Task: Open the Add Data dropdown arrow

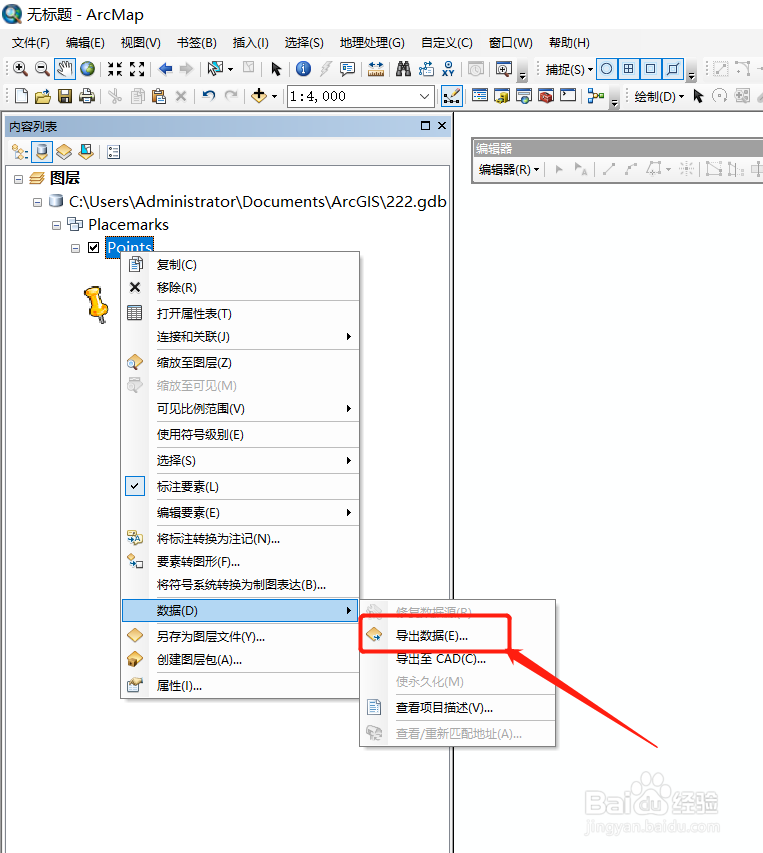Action: [x=274, y=96]
